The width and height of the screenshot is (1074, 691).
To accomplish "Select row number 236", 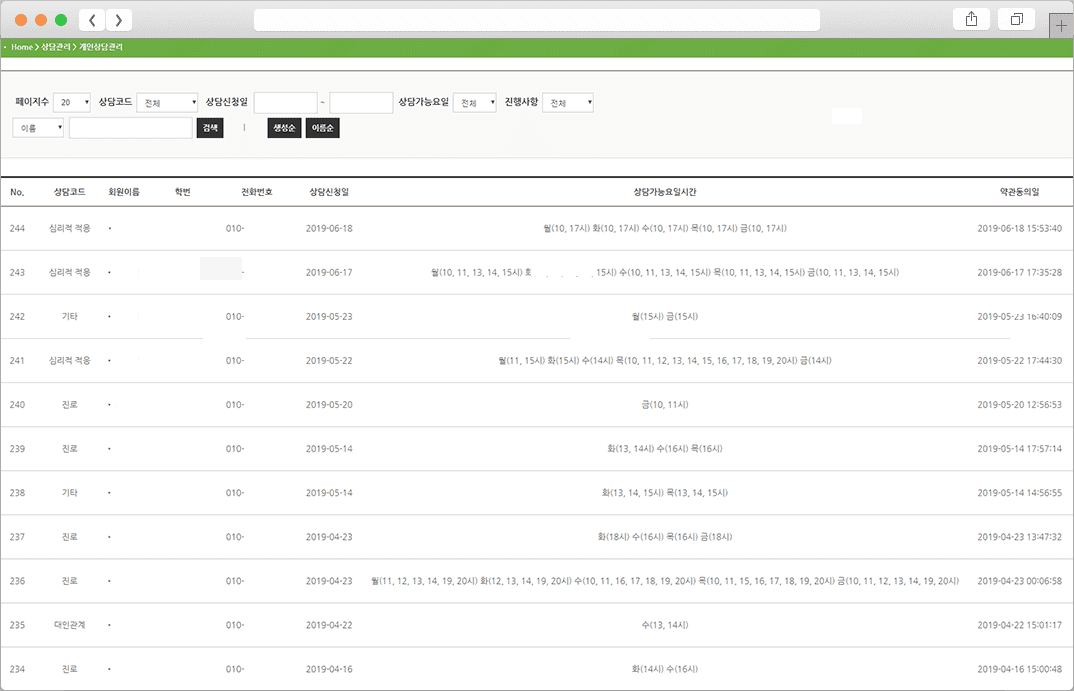I will (17, 581).
